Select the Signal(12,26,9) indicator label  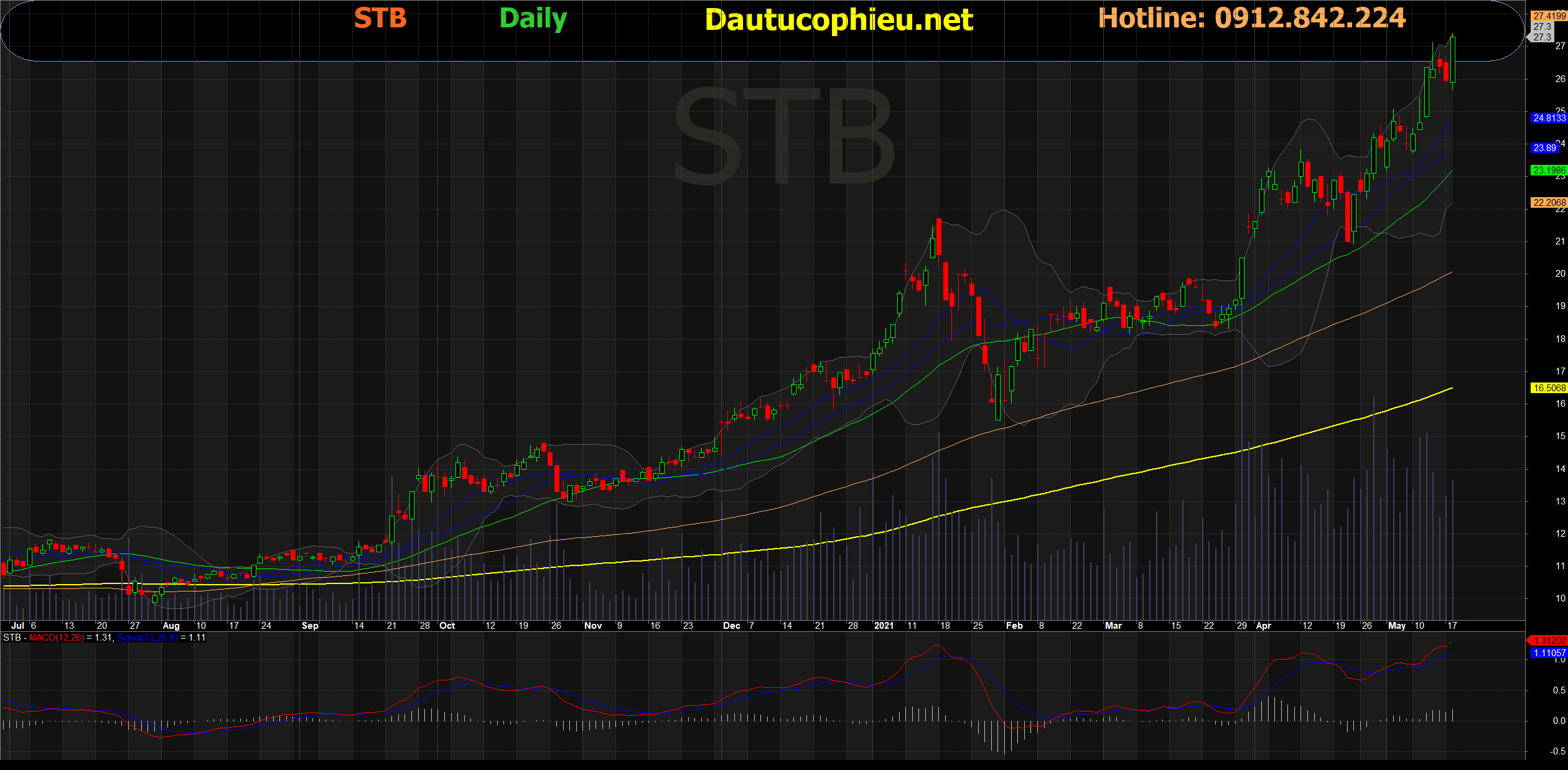pyautogui.click(x=147, y=638)
